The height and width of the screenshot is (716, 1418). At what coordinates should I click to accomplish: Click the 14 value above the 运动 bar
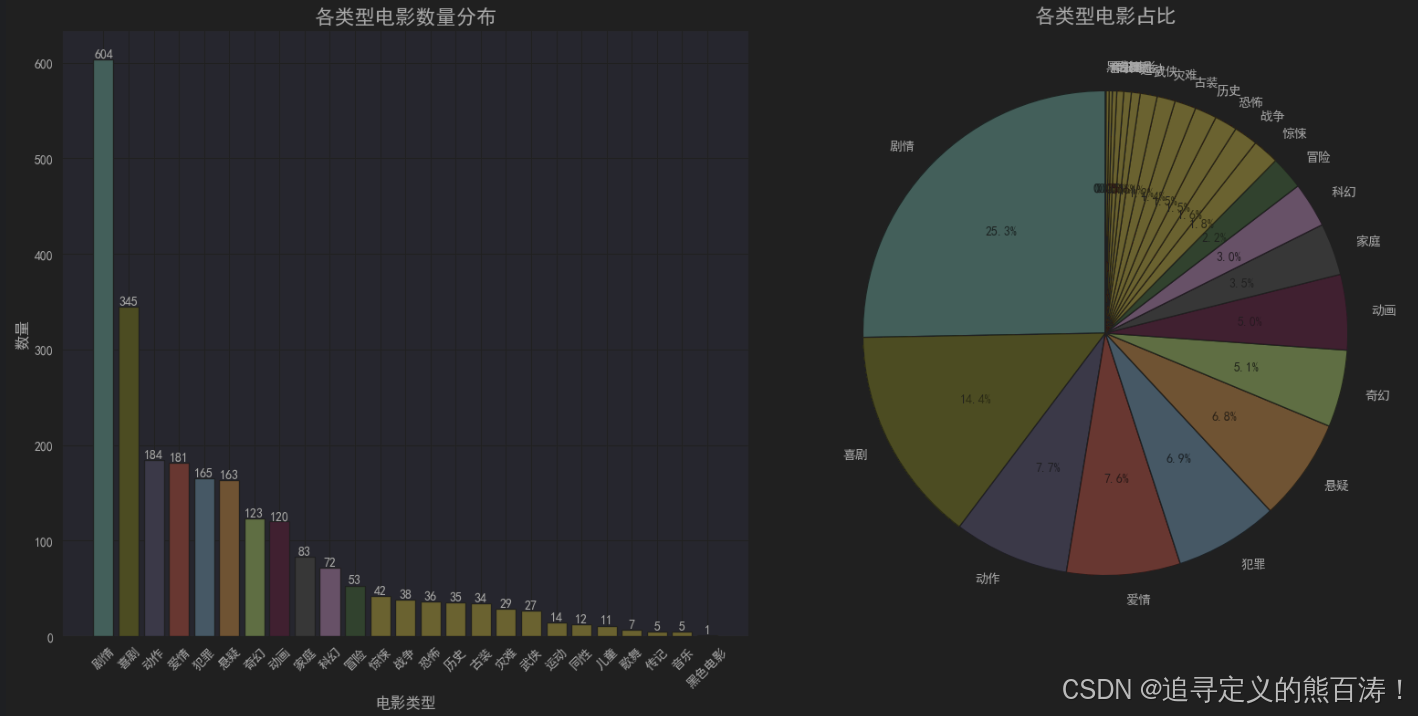(556, 617)
